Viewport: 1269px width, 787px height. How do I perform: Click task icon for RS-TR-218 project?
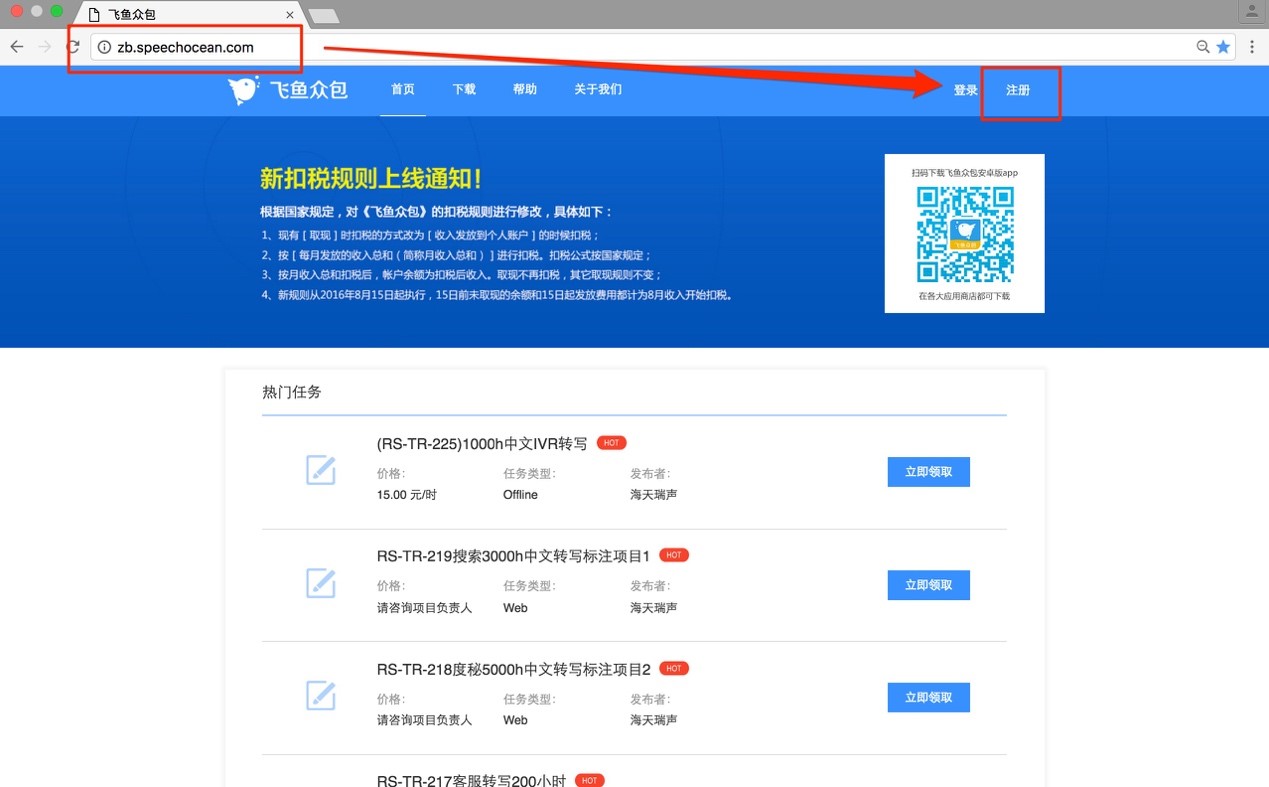(x=320, y=695)
